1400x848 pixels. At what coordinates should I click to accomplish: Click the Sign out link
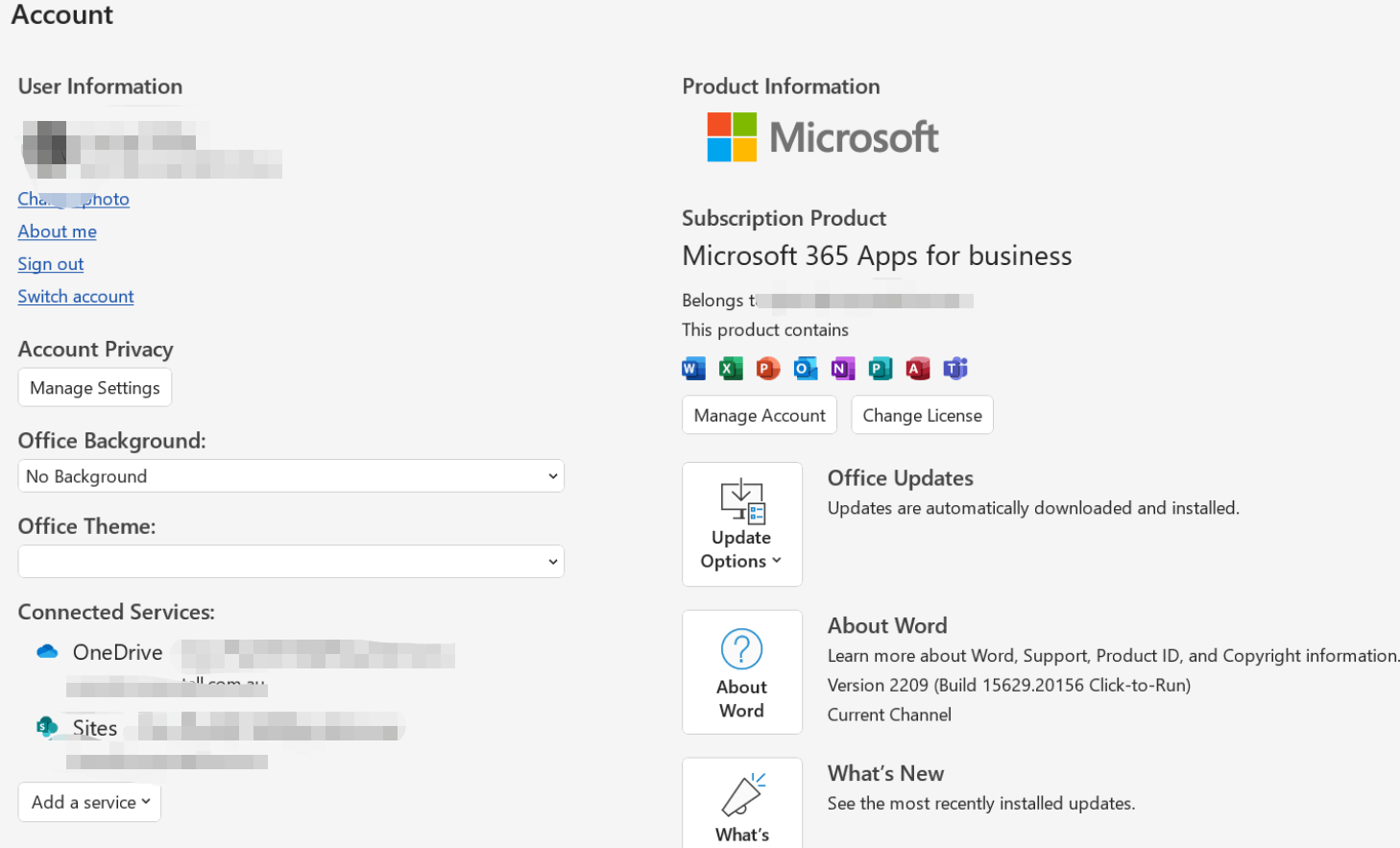pos(51,264)
